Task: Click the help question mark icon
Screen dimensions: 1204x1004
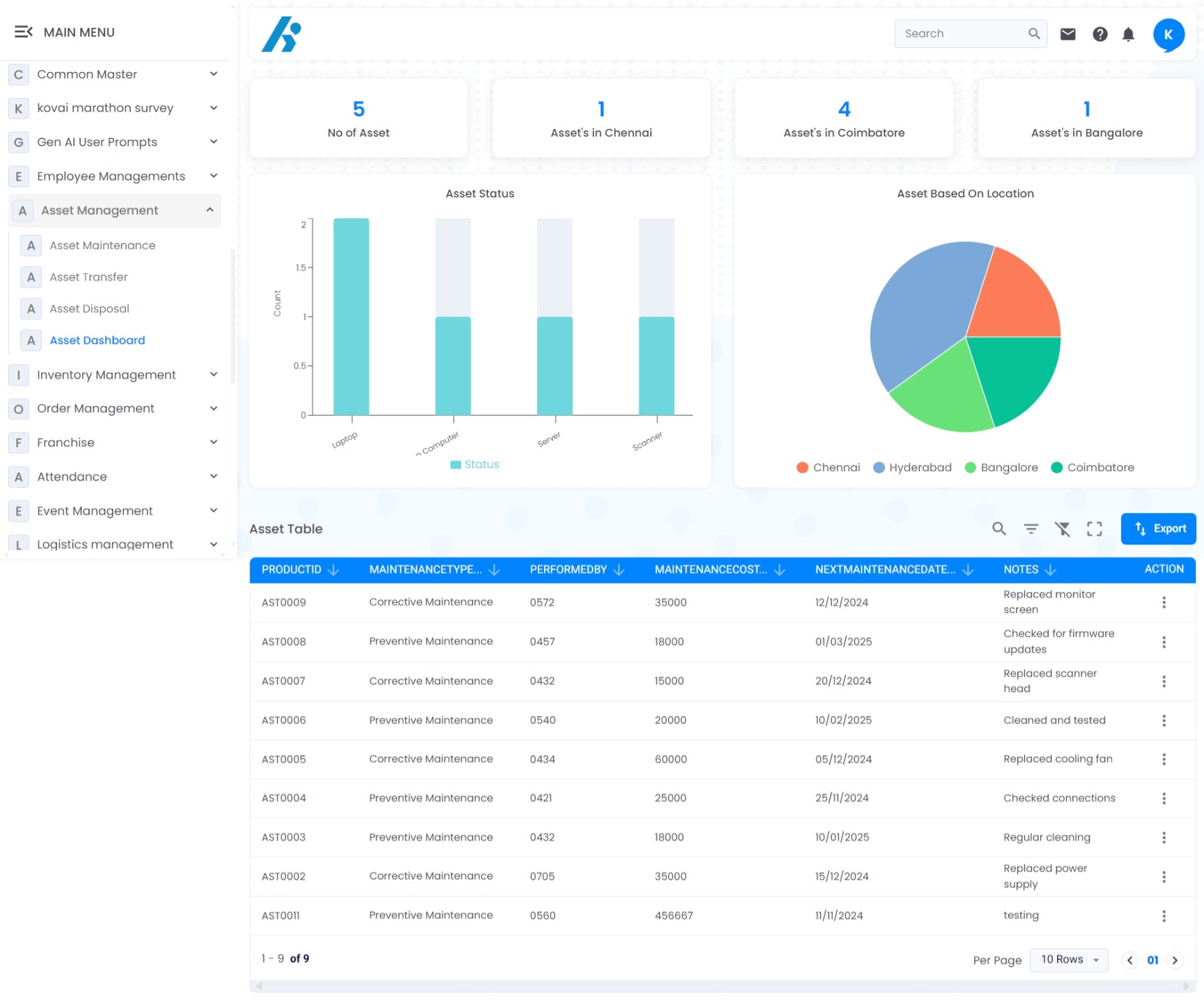Action: coord(1099,33)
